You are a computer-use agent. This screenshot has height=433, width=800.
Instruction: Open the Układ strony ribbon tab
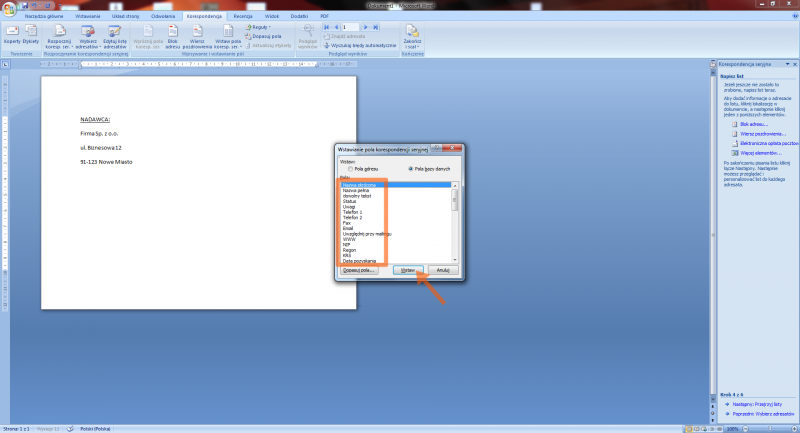pyautogui.click(x=126, y=17)
